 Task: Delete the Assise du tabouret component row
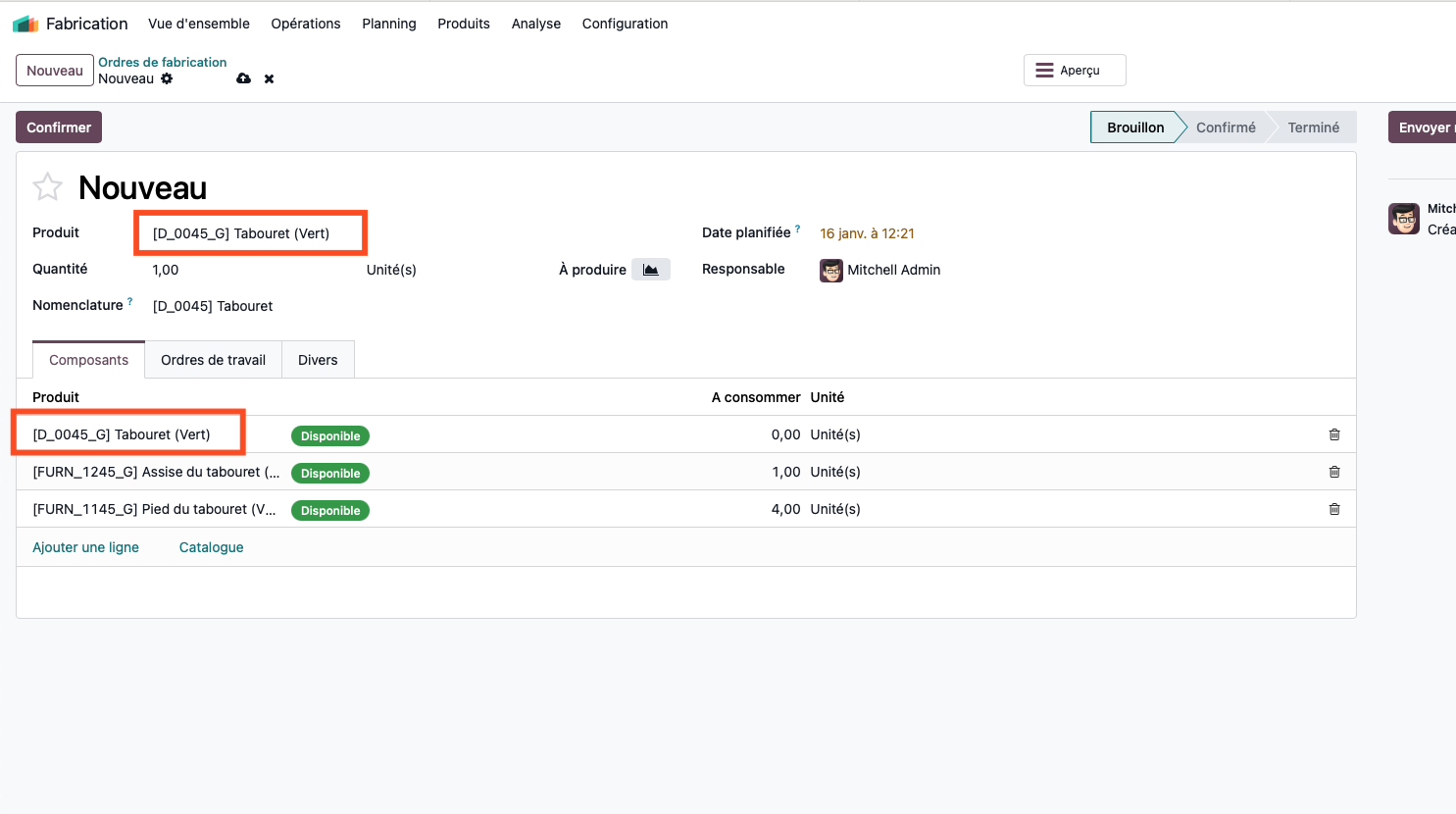coord(1333,472)
